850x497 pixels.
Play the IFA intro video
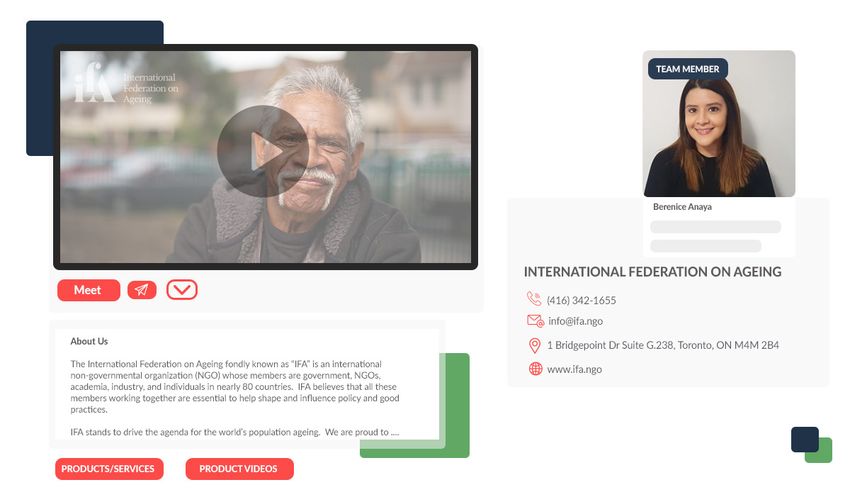tap(263, 151)
